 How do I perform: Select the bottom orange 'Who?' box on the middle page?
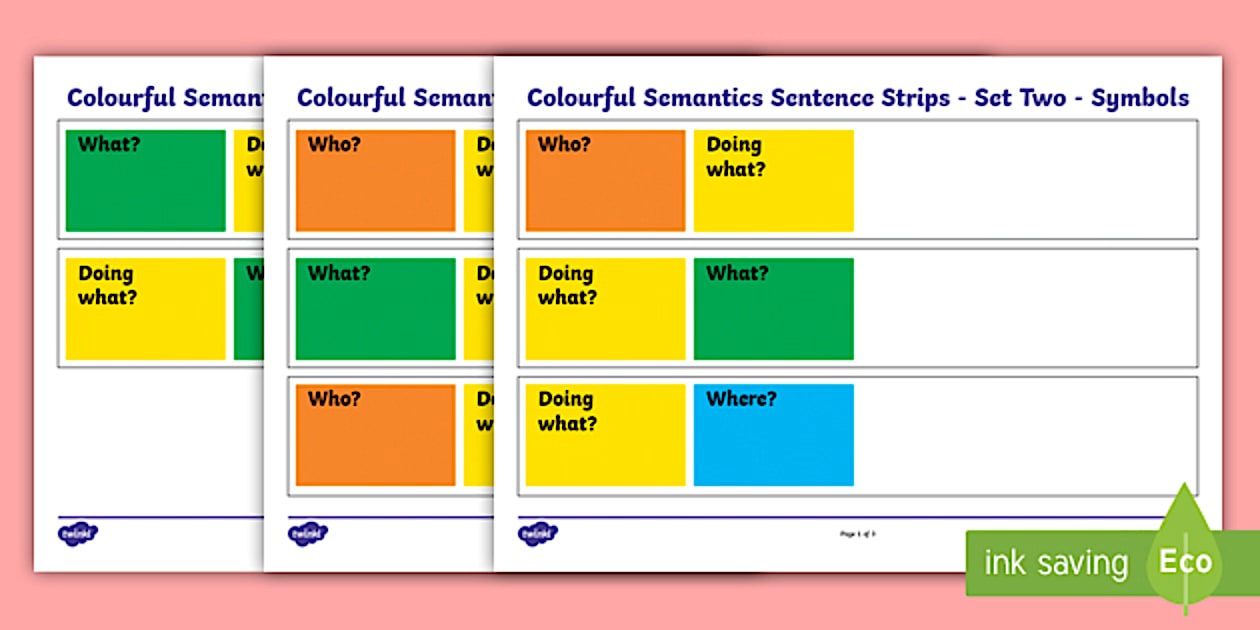[x=375, y=435]
